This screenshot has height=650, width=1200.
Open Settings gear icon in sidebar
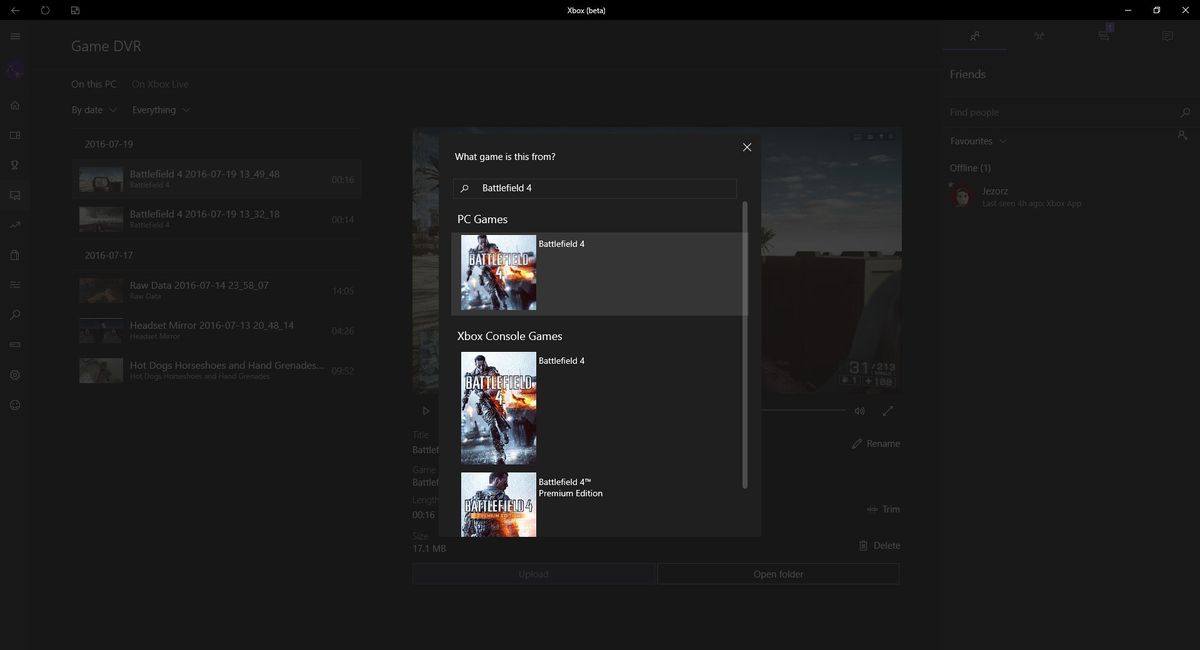[x=15, y=375]
